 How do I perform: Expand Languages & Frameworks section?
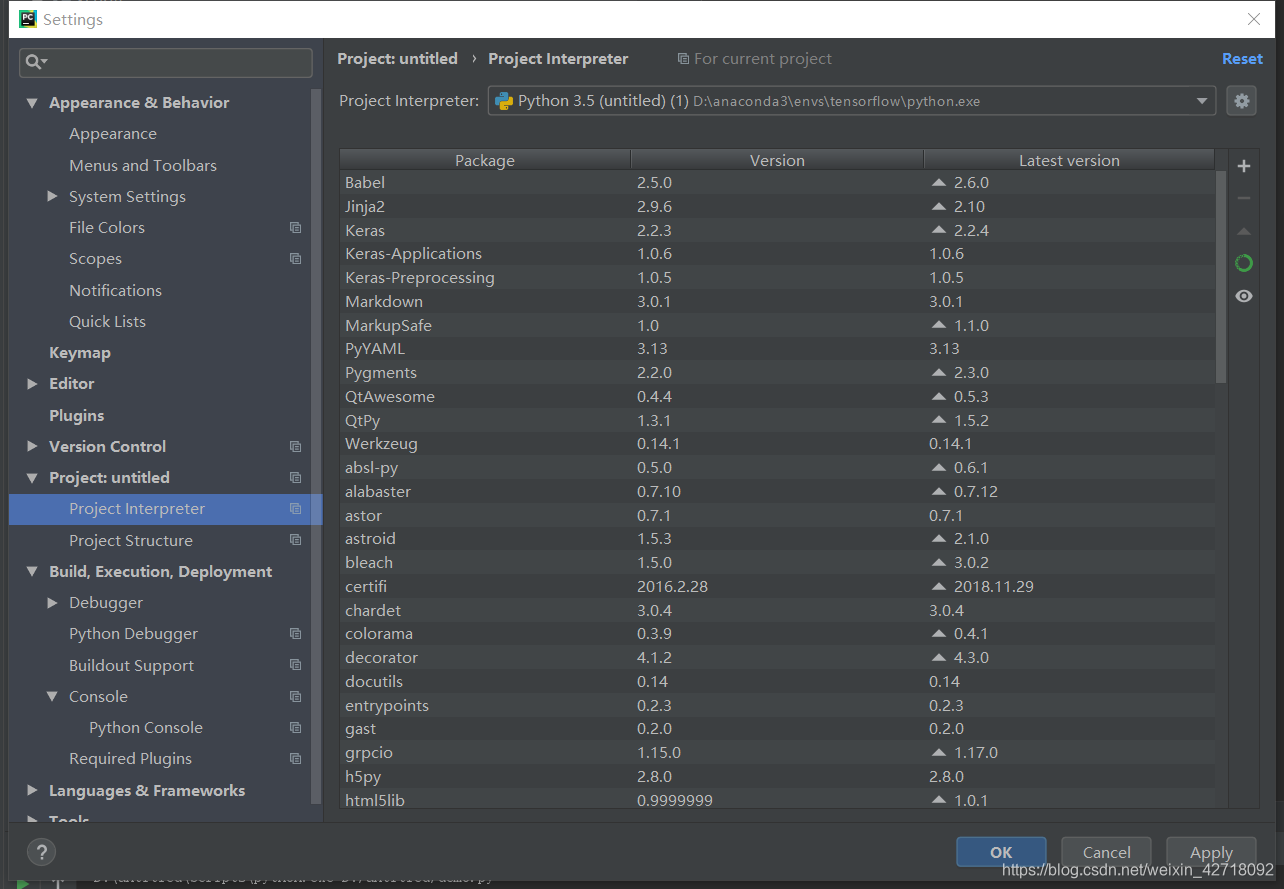click(32, 791)
